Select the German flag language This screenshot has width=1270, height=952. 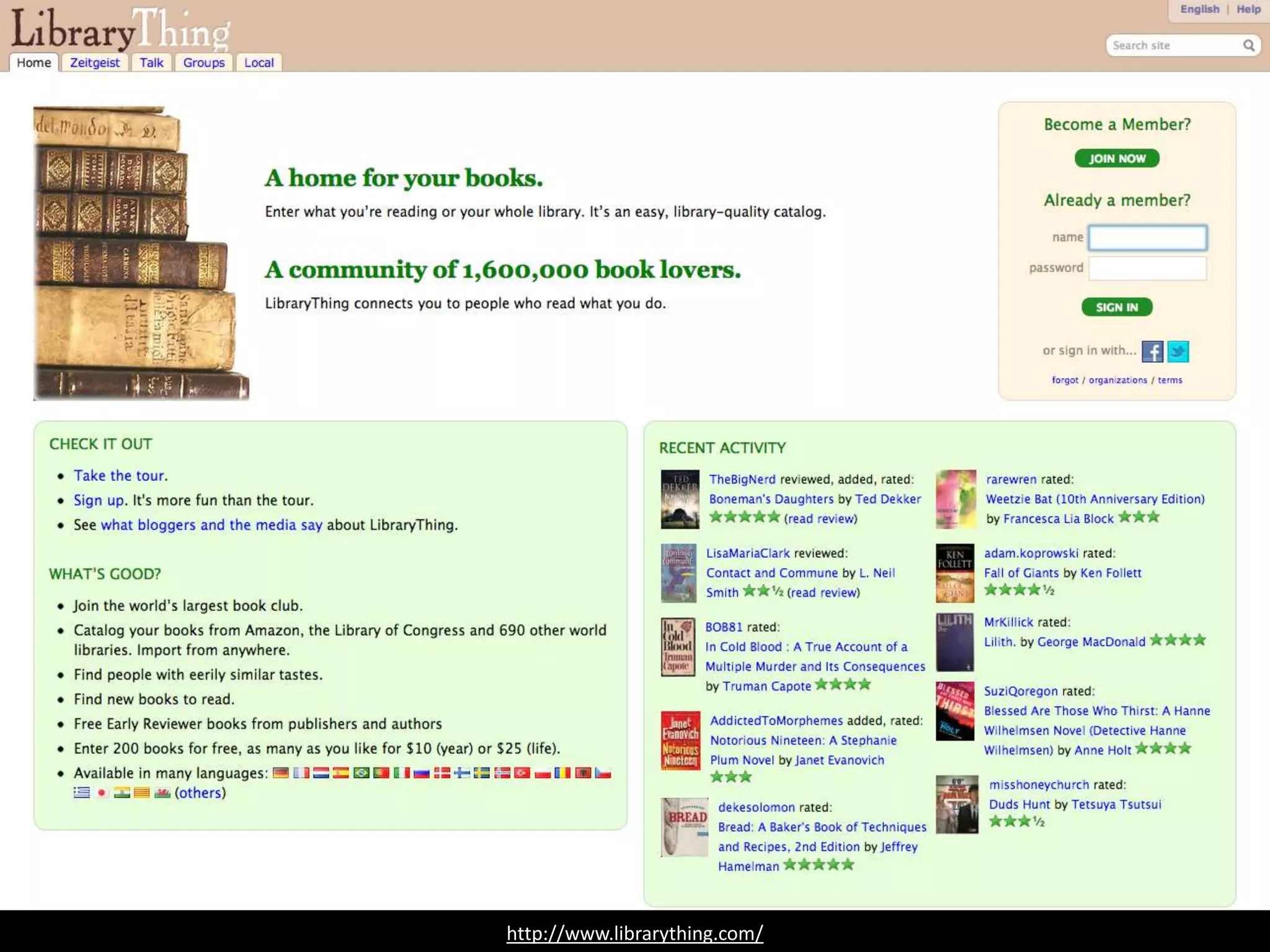(281, 773)
